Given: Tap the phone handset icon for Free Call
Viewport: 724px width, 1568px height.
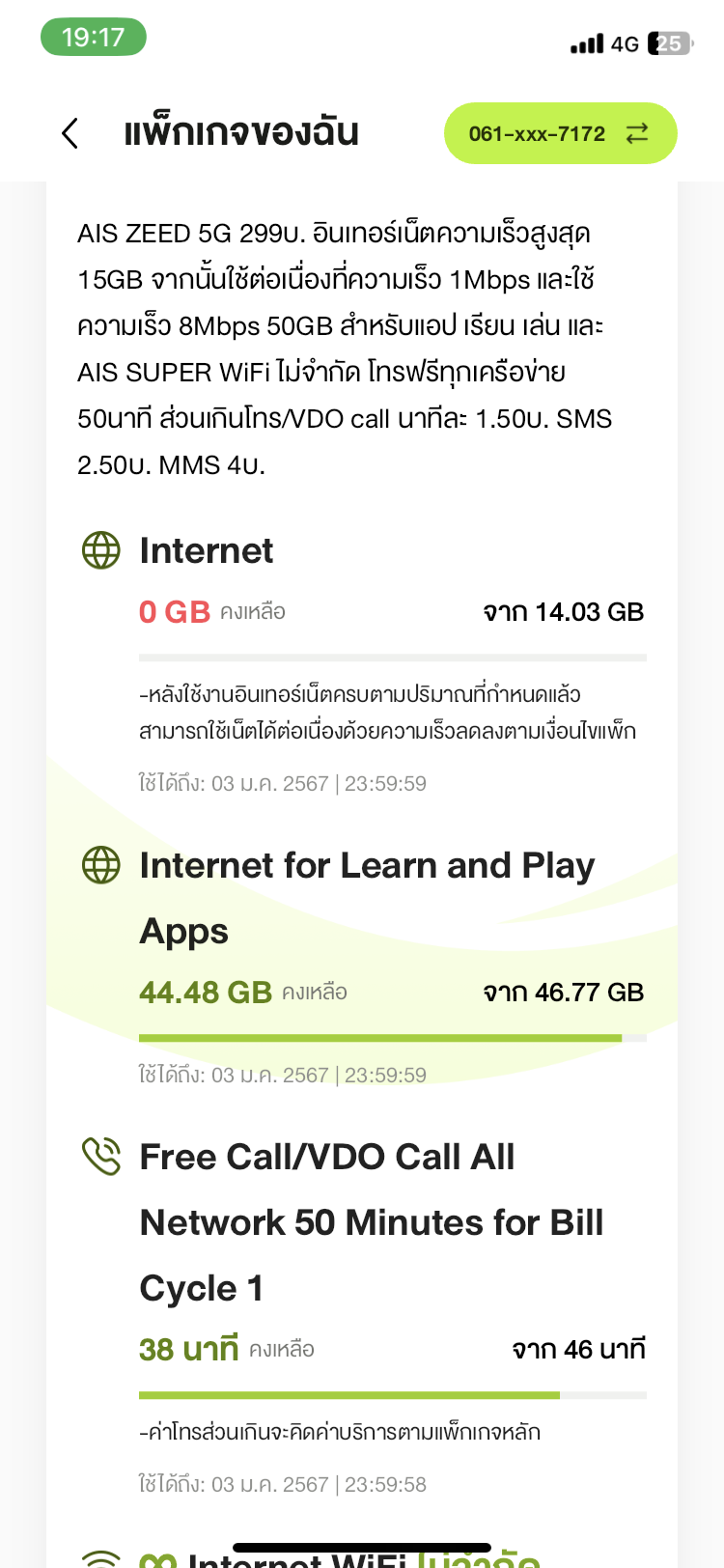Looking at the screenshot, I should pyautogui.click(x=101, y=1156).
